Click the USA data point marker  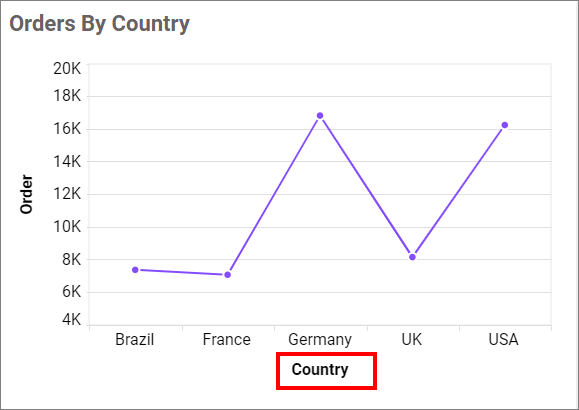pos(505,125)
